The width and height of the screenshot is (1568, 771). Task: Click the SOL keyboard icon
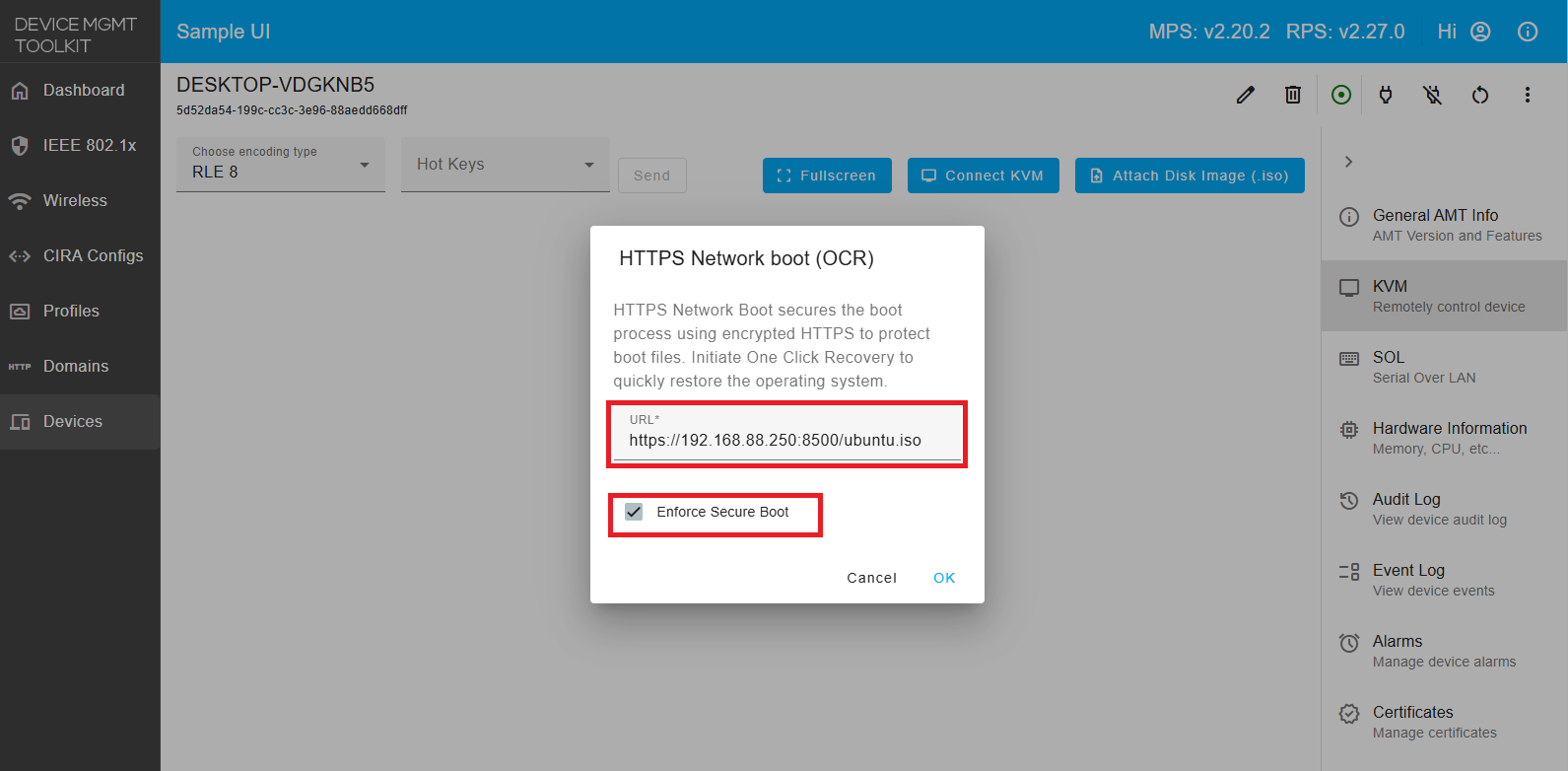[x=1349, y=359]
